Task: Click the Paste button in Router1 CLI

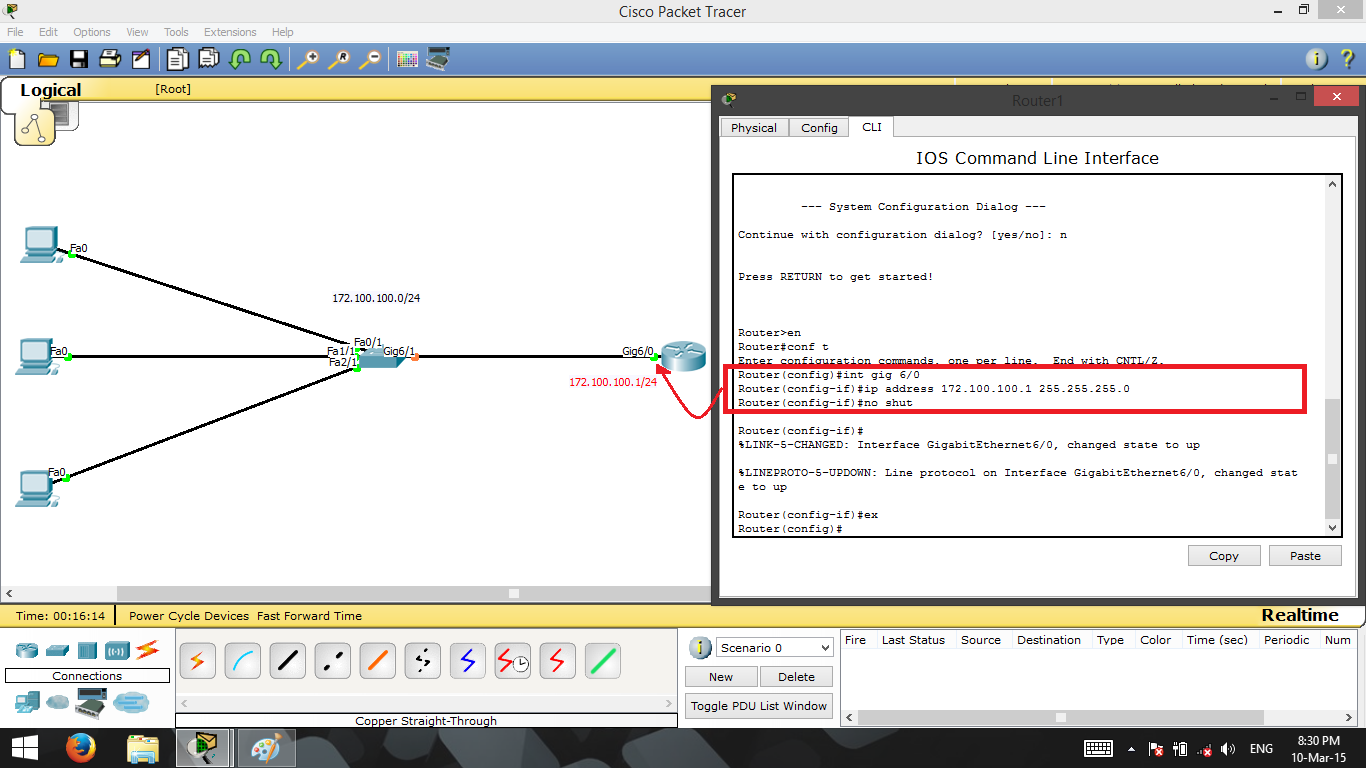Action: pos(1305,556)
